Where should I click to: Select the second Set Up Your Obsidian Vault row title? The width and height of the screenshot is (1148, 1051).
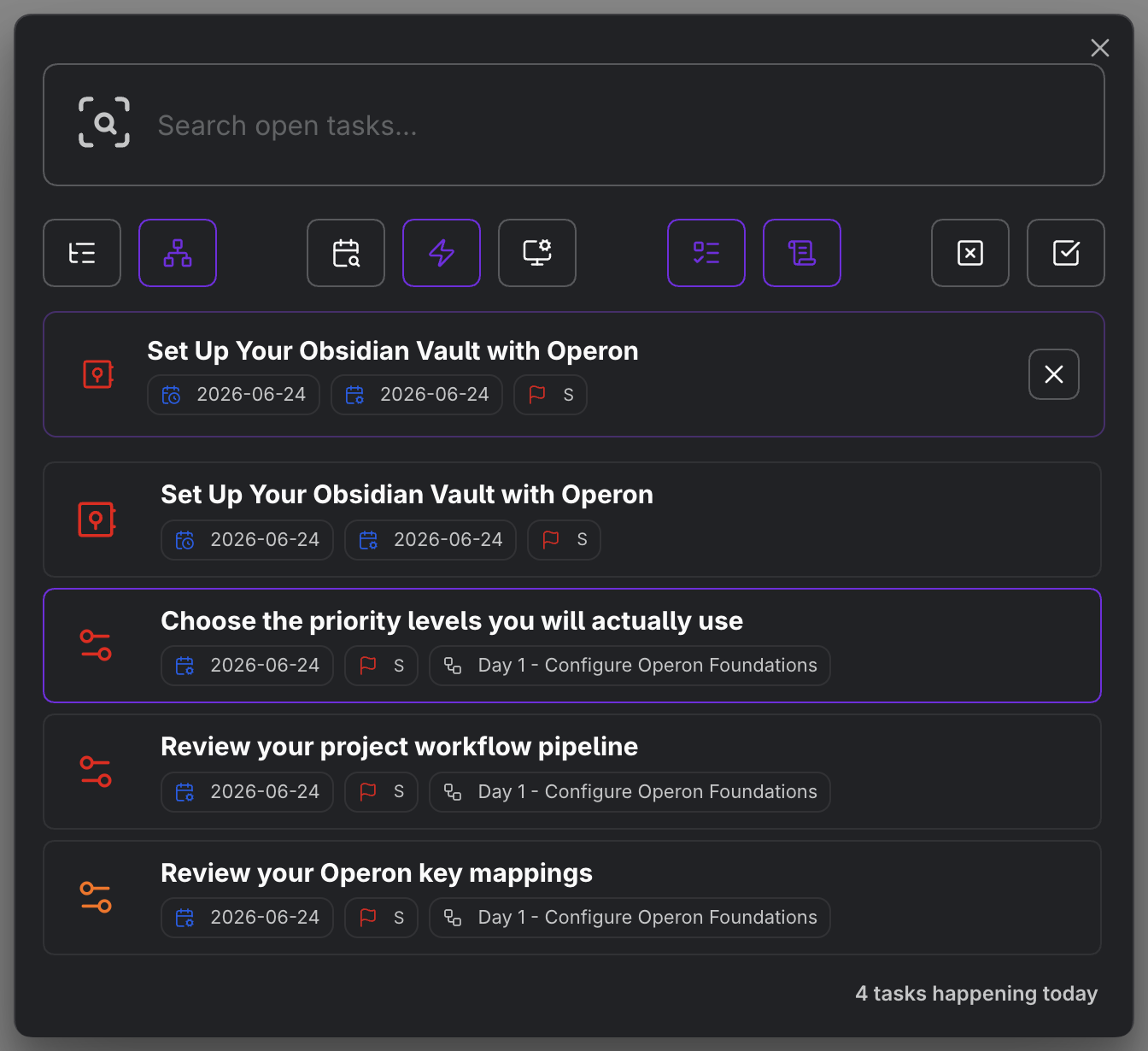pyautogui.click(x=407, y=495)
